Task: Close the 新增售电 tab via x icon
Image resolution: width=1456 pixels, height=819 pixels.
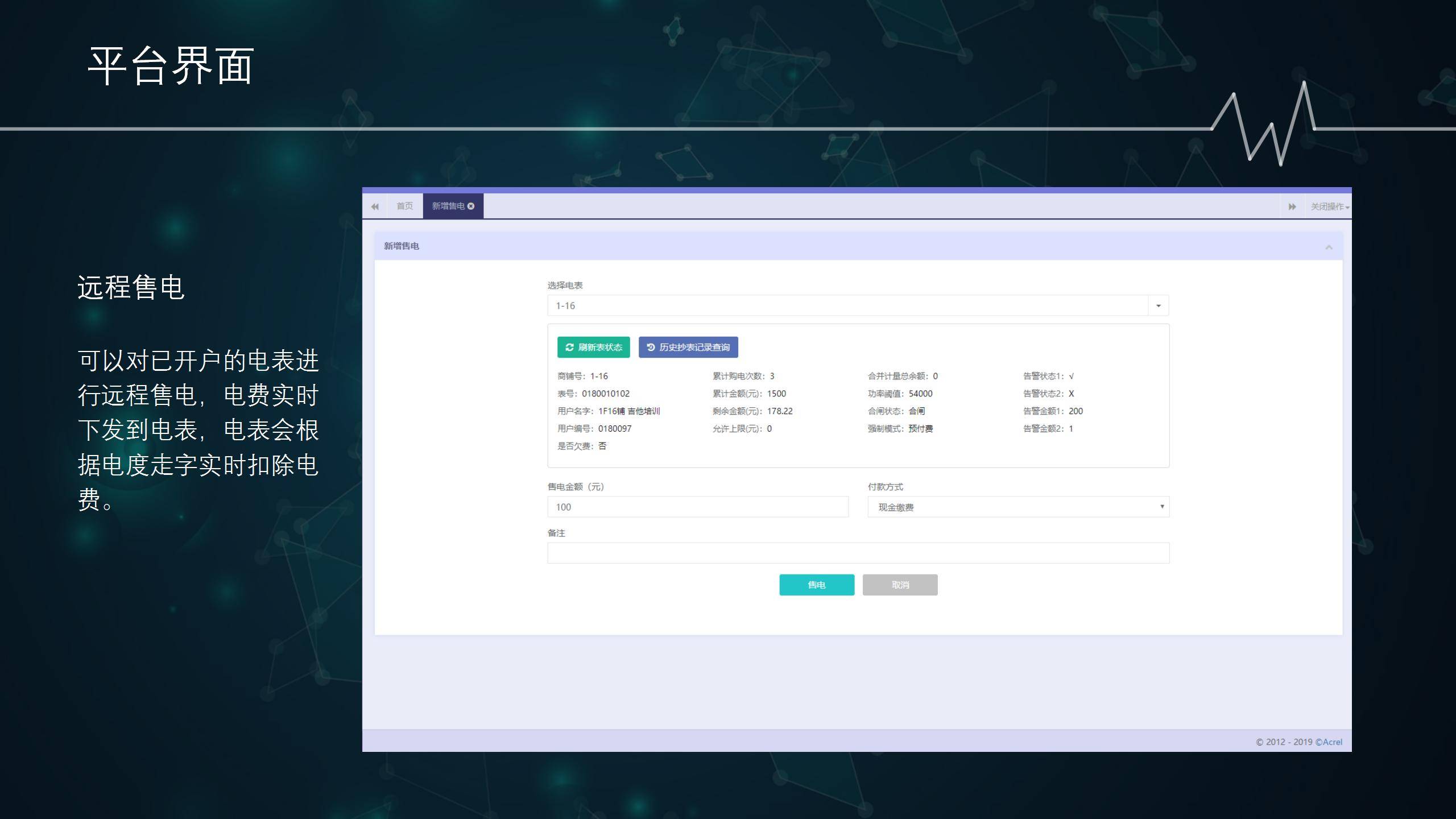Action: point(471,206)
